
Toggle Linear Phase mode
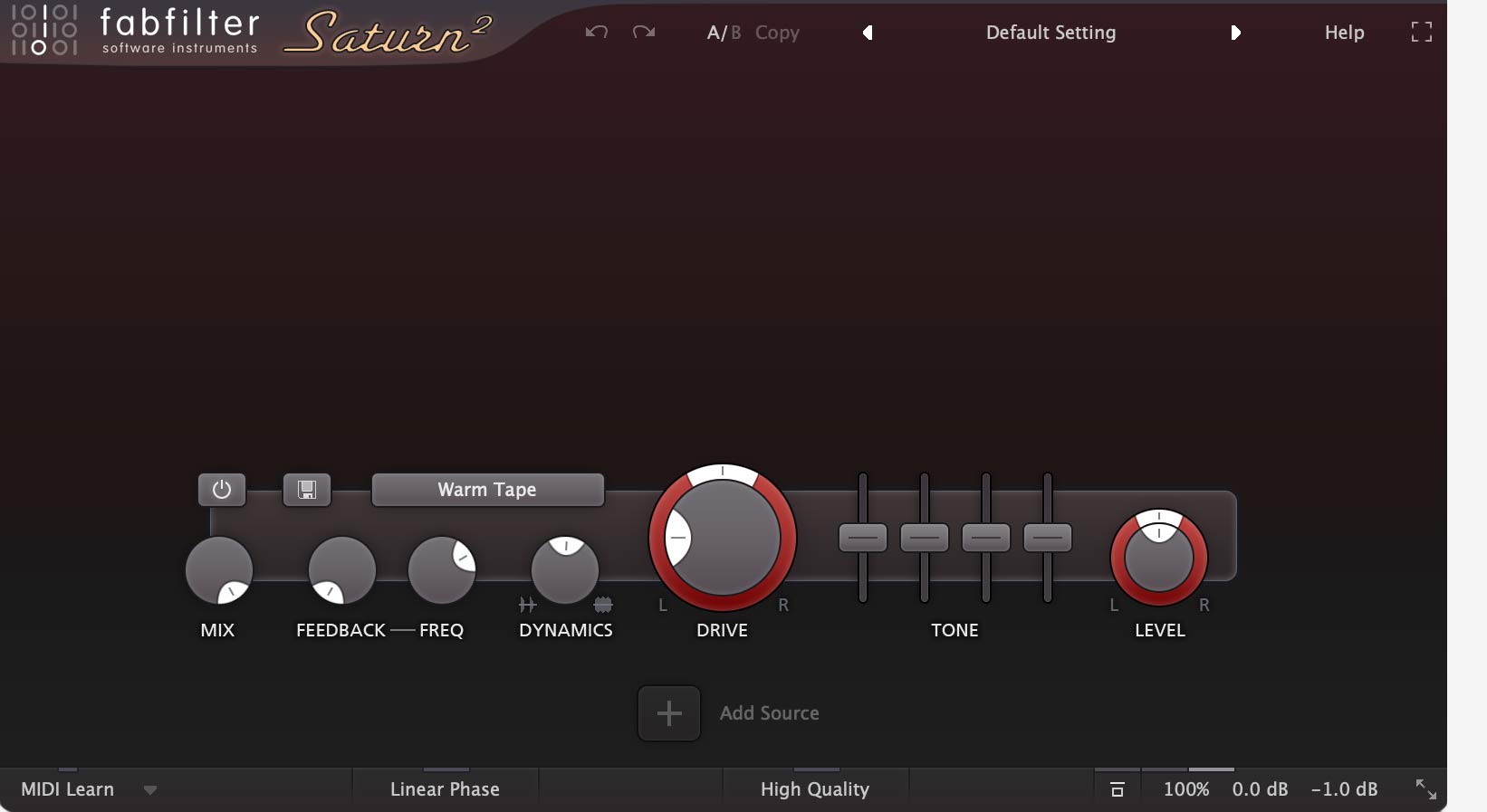445,789
